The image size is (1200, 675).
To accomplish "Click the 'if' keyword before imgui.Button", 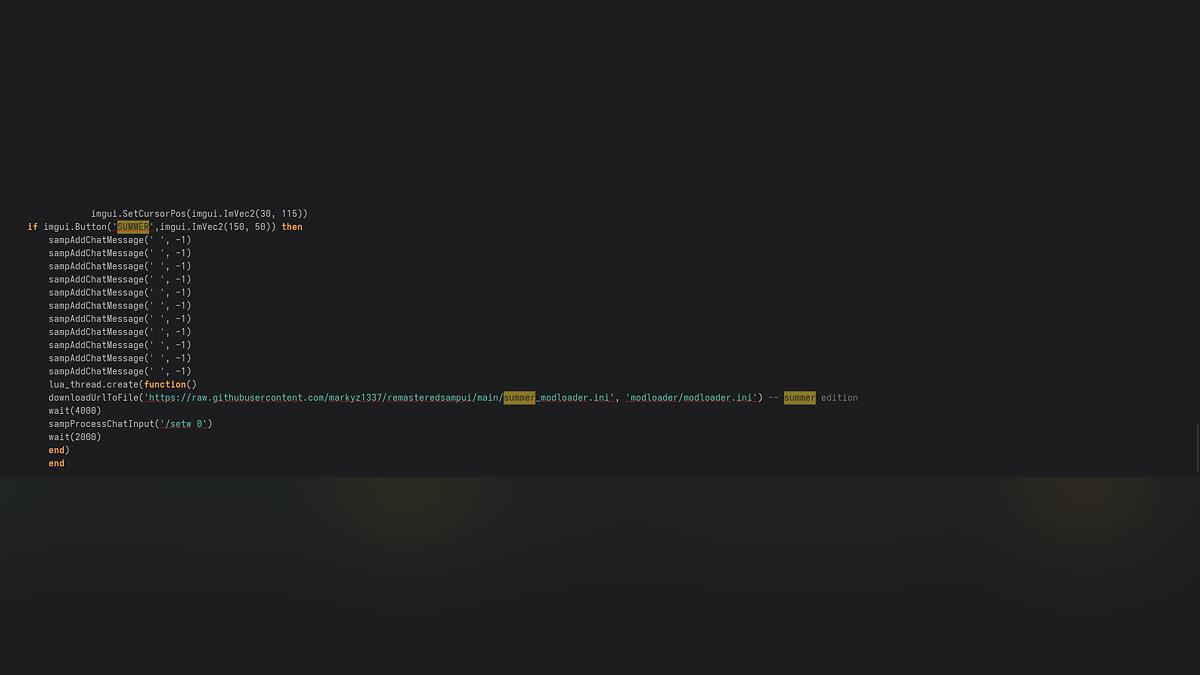I will point(32,227).
